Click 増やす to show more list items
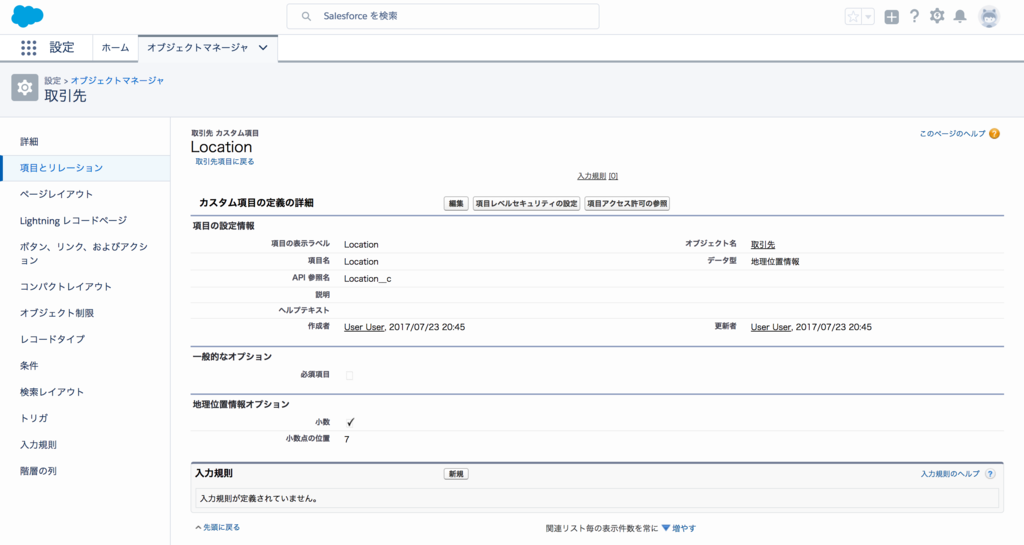Screen dimensions: 1024x545 (684, 529)
